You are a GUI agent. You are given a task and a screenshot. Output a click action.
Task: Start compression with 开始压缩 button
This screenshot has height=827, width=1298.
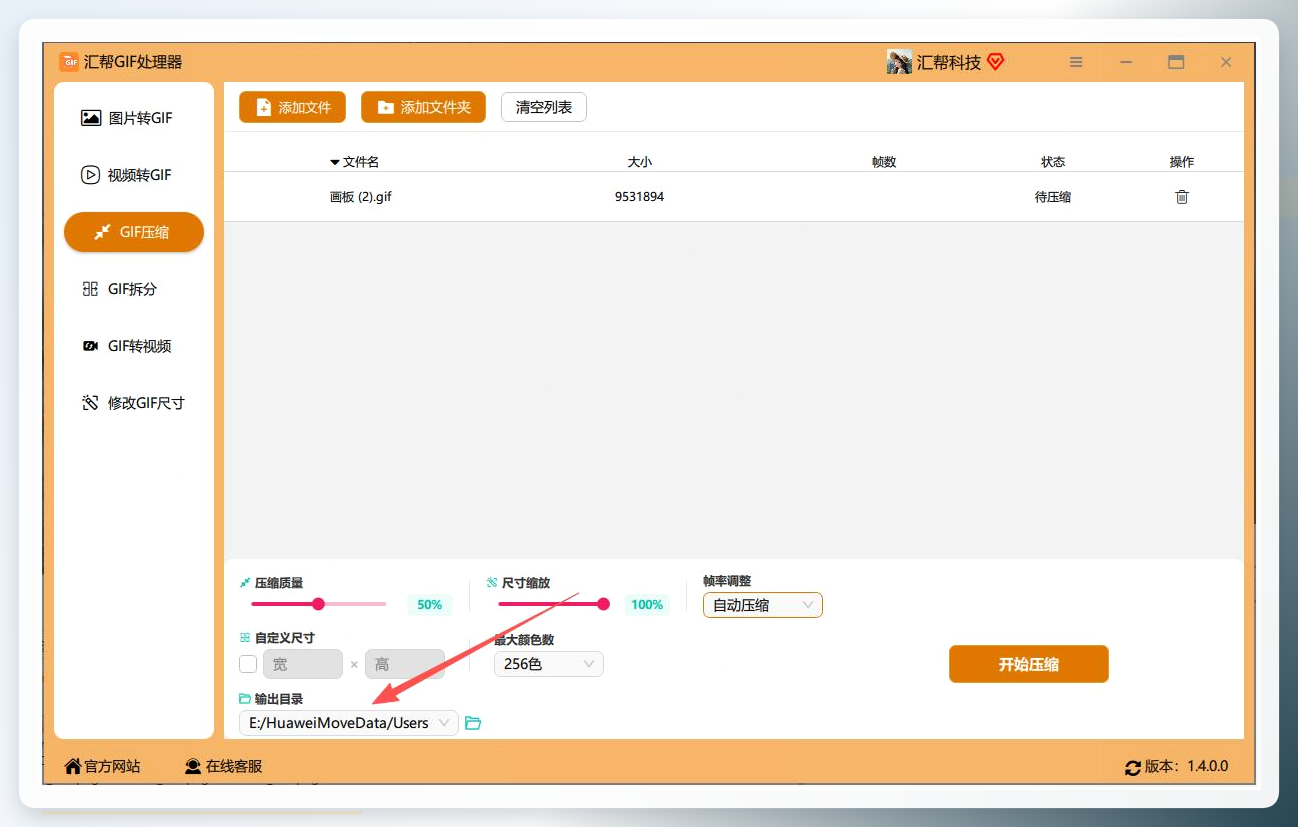click(x=1028, y=664)
